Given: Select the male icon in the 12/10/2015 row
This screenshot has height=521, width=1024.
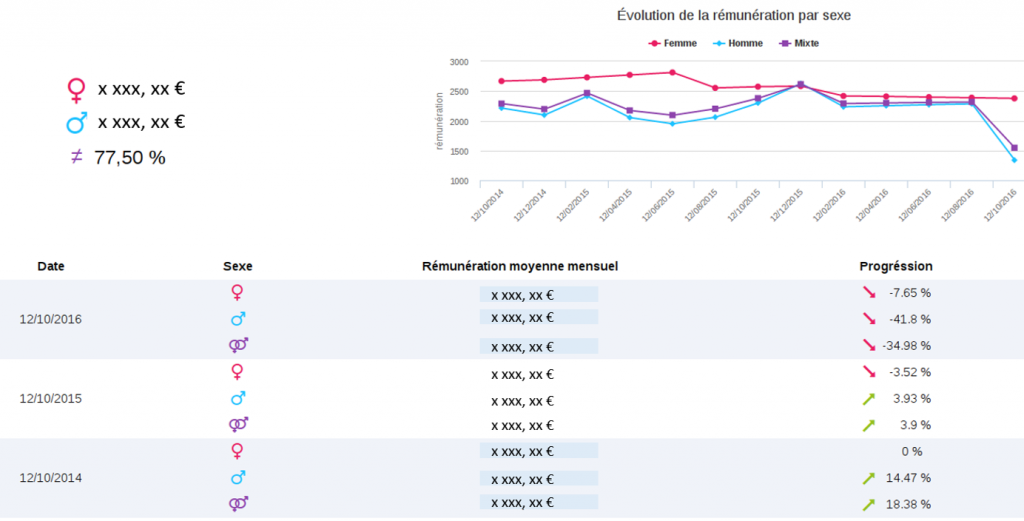Looking at the screenshot, I should click(238, 399).
